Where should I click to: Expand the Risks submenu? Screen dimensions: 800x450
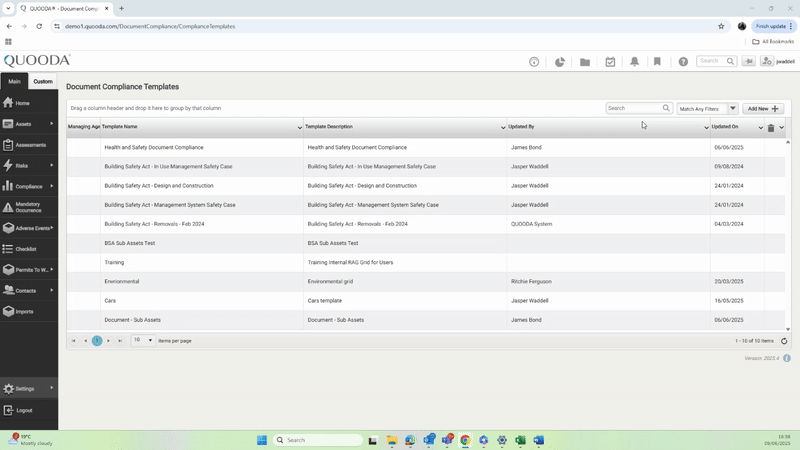tap(52, 165)
